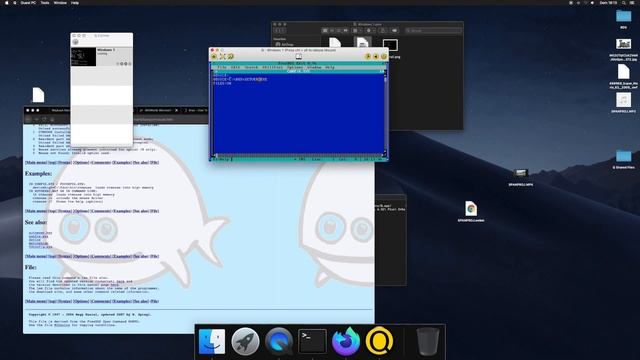Click round toolbar icon in machine list window

[76, 42]
